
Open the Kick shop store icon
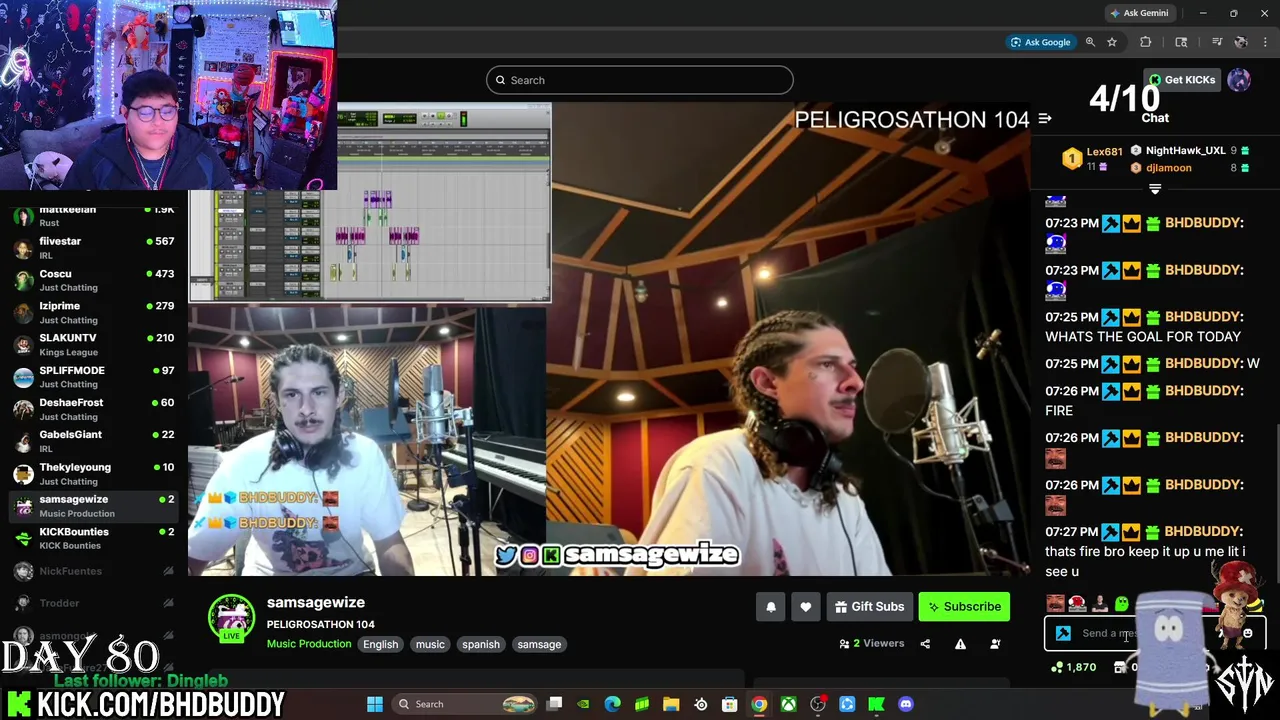tap(1120, 667)
